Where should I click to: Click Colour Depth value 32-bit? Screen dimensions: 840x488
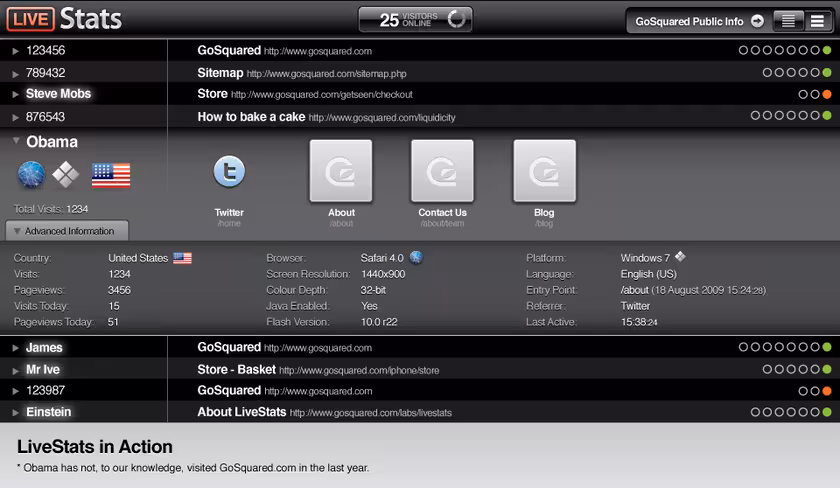pos(373,290)
